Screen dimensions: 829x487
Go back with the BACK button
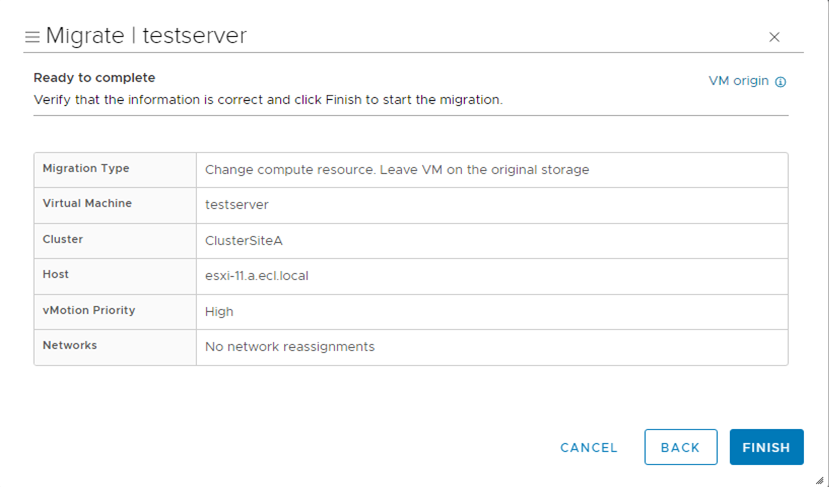680,447
